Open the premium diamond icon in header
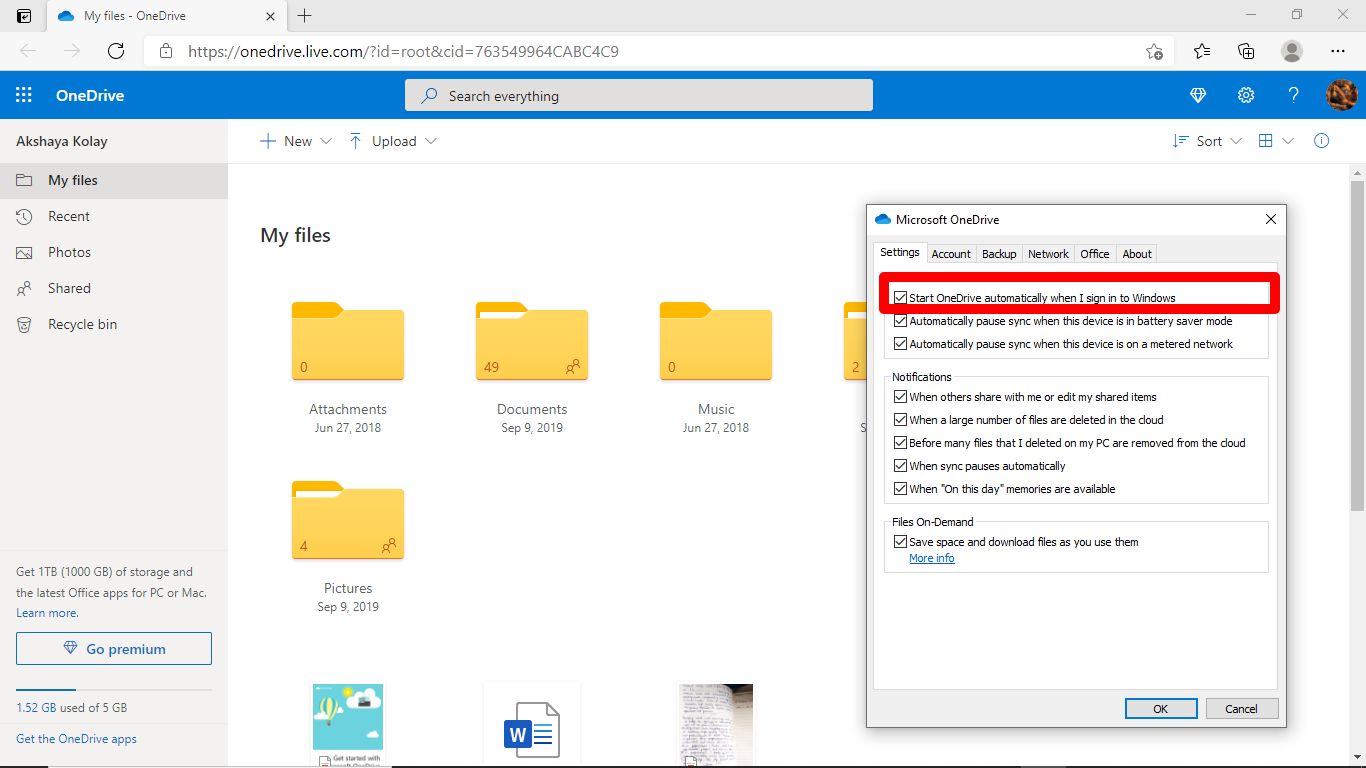The image size is (1366, 768). (1198, 96)
